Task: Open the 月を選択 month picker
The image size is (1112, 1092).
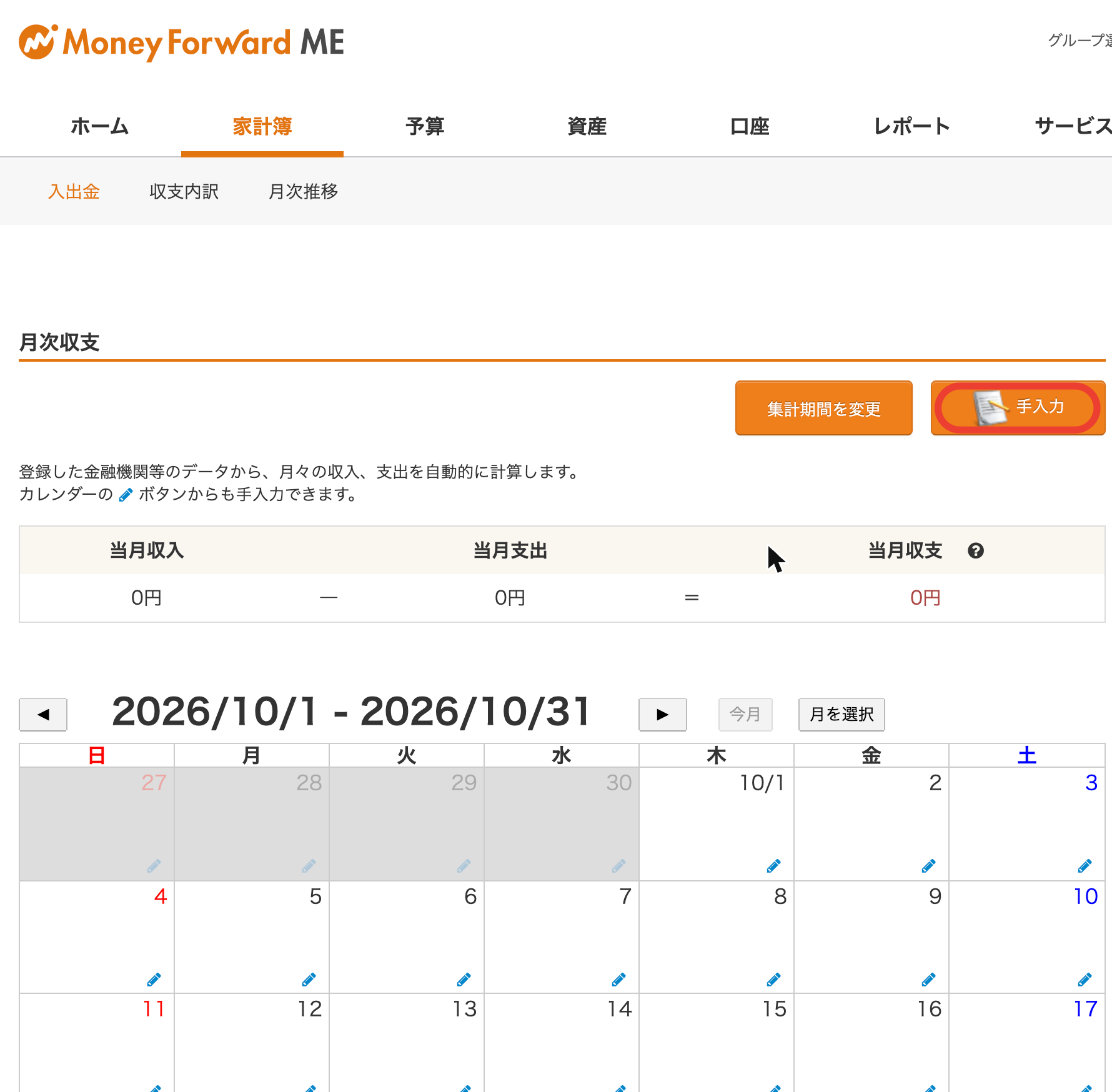Action: (x=842, y=714)
